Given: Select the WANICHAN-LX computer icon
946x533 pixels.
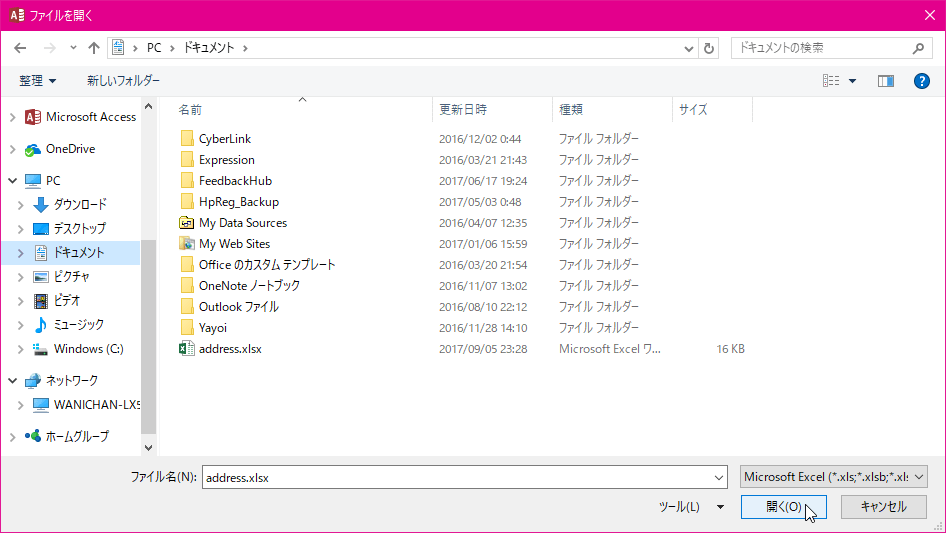Looking at the screenshot, I should click(40, 405).
